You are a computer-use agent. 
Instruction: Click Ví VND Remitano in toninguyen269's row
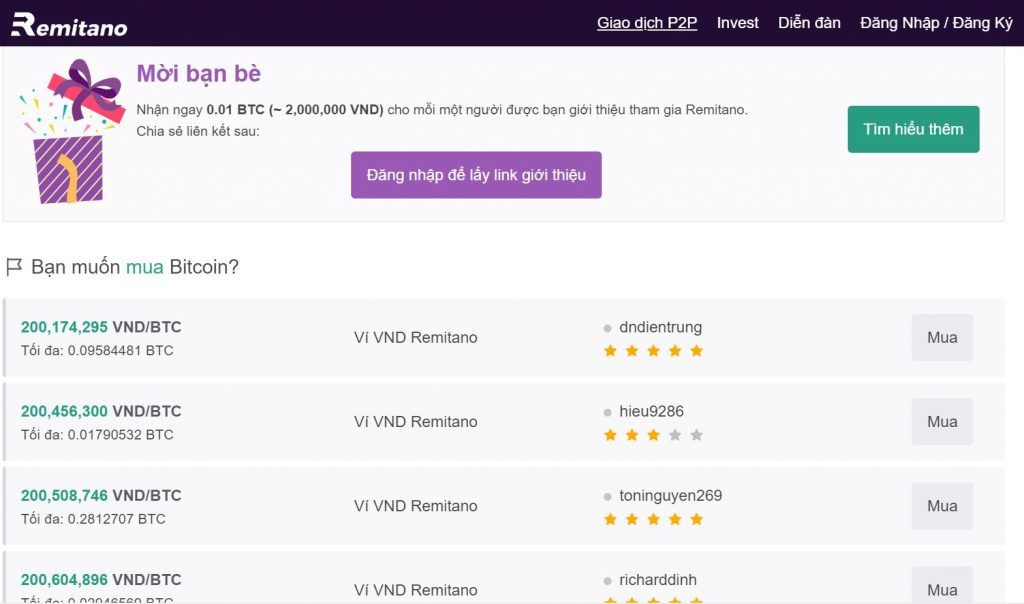coord(415,506)
